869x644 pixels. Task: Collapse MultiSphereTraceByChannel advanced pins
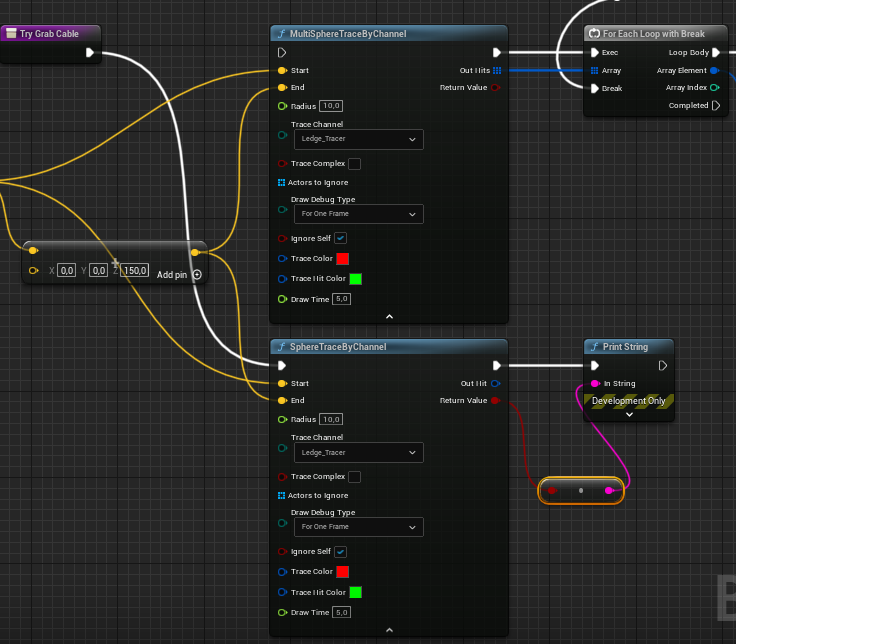389,316
